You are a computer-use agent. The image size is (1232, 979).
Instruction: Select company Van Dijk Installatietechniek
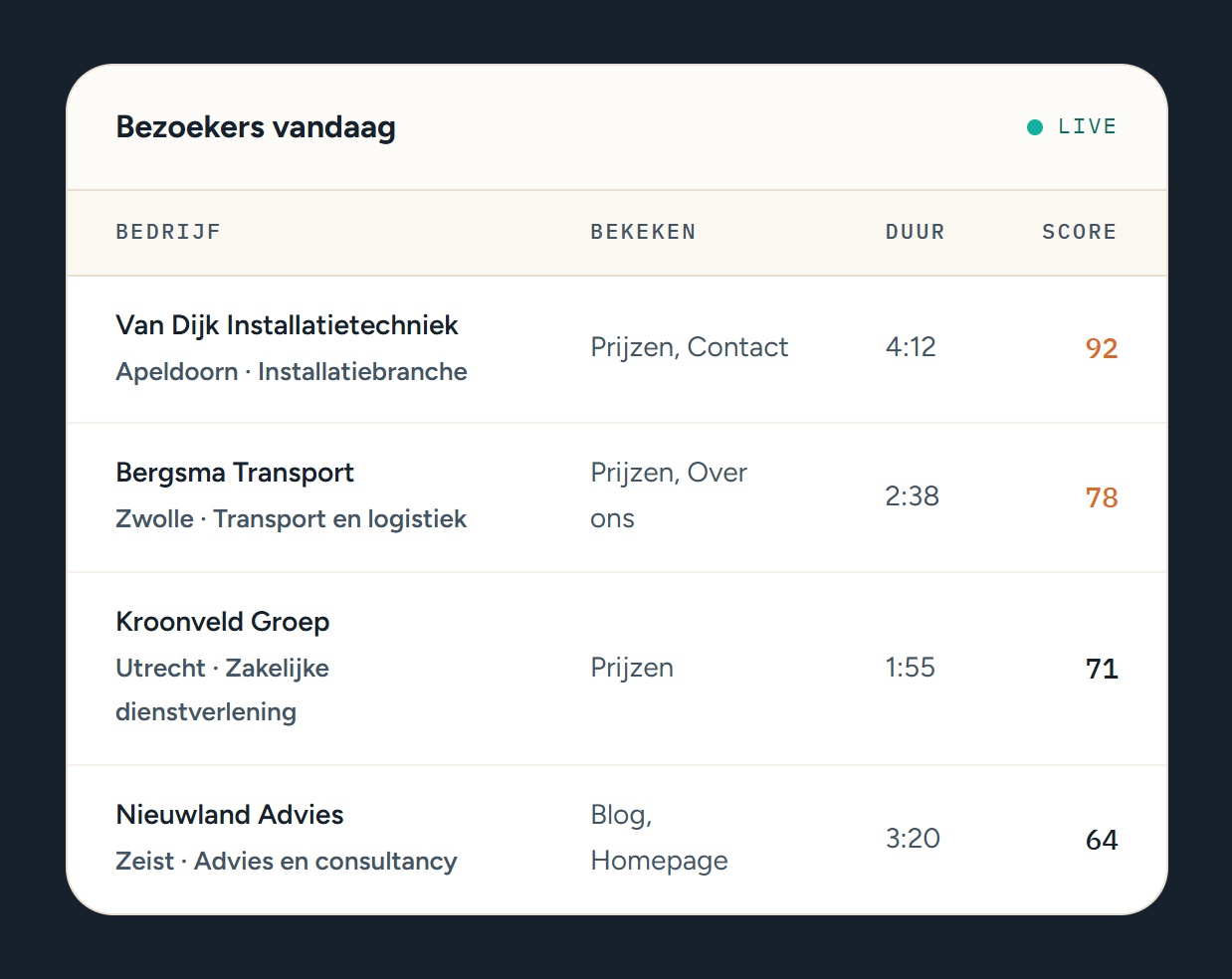pos(287,325)
